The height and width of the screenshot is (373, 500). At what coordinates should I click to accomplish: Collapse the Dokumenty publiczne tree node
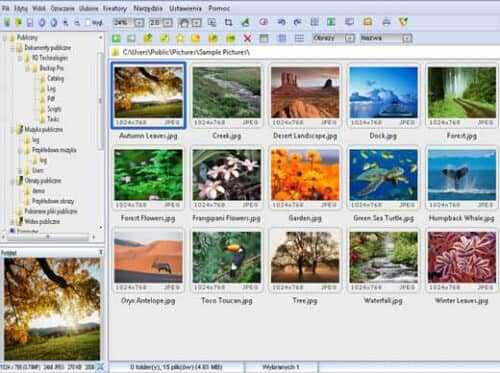12,48
